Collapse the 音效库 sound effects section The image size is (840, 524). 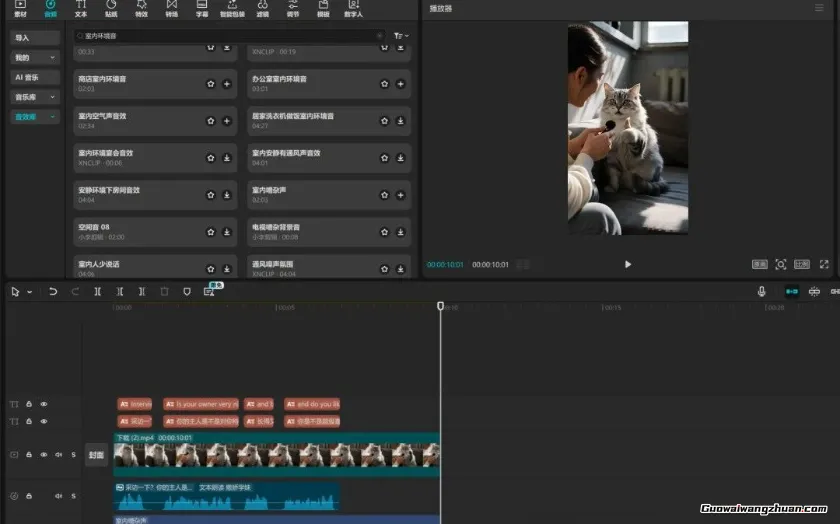35,117
